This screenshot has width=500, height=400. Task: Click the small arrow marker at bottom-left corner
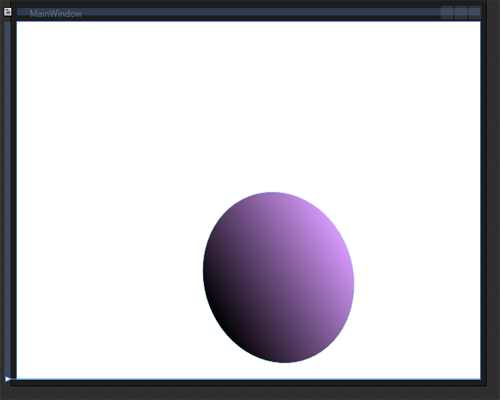[x=7, y=379]
